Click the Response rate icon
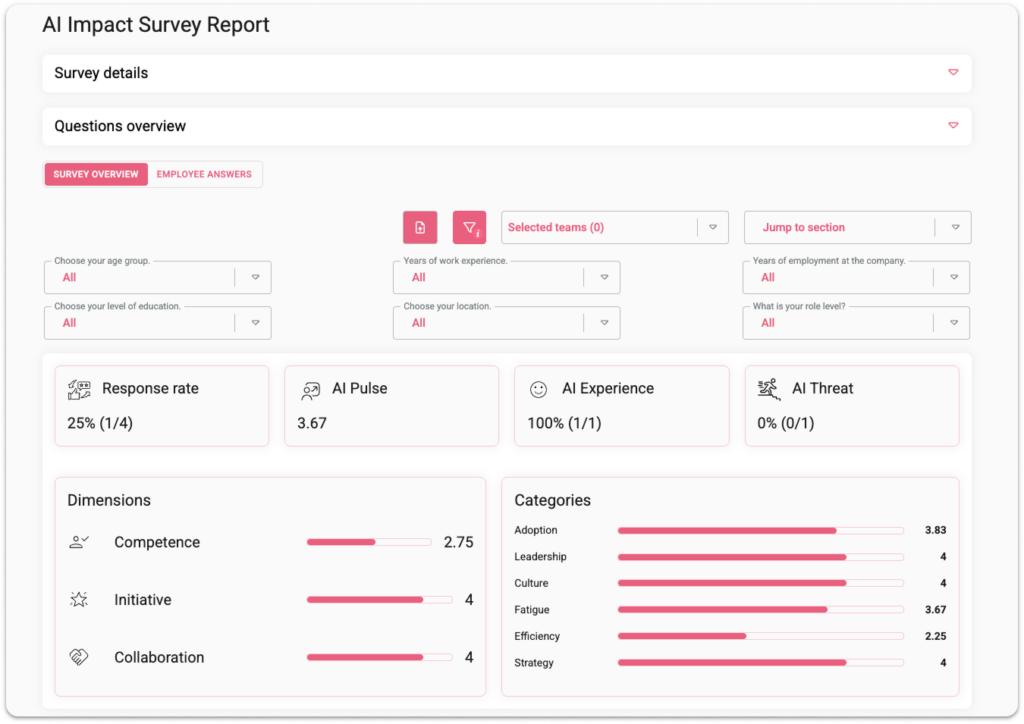Image resolution: width=1024 pixels, height=724 pixels. (x=79, y=390)
